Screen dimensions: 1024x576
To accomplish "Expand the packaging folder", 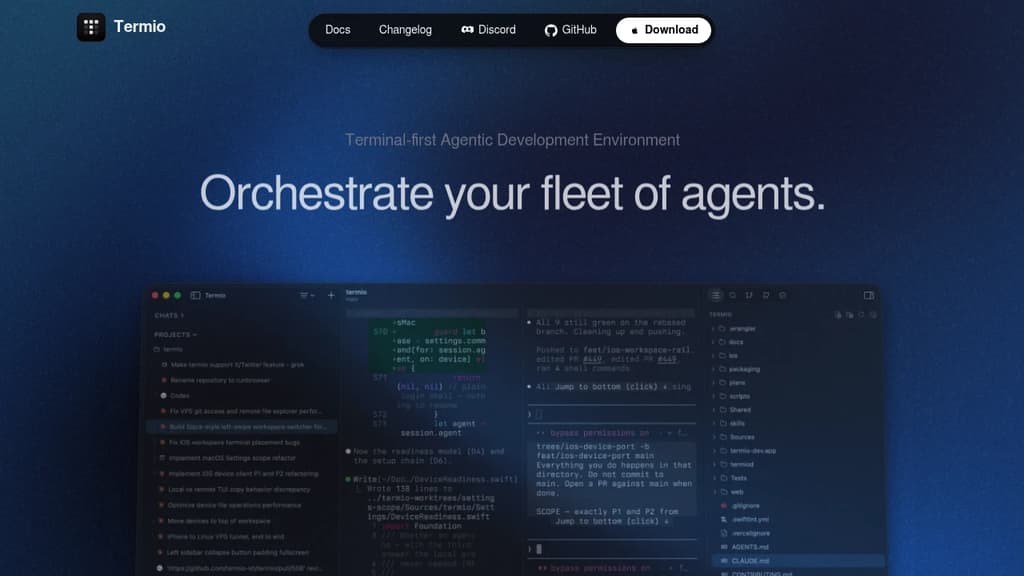I will pos(737,370).
